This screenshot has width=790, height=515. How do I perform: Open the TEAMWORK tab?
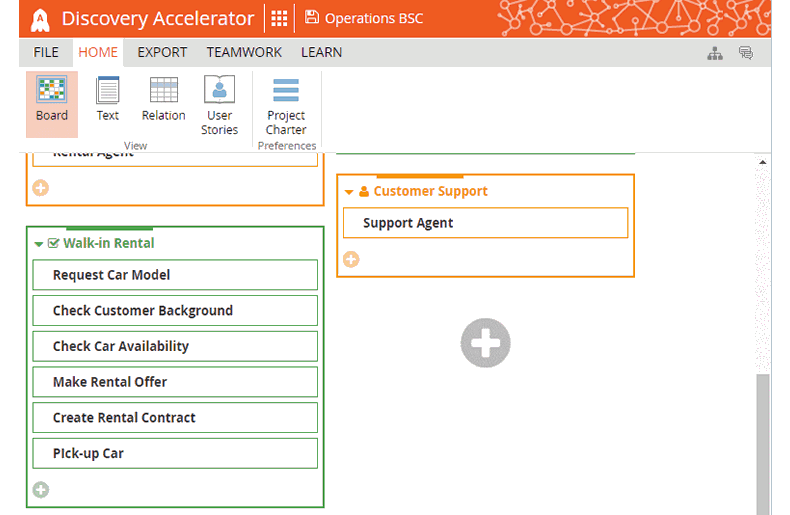click(x=244, y=52)
